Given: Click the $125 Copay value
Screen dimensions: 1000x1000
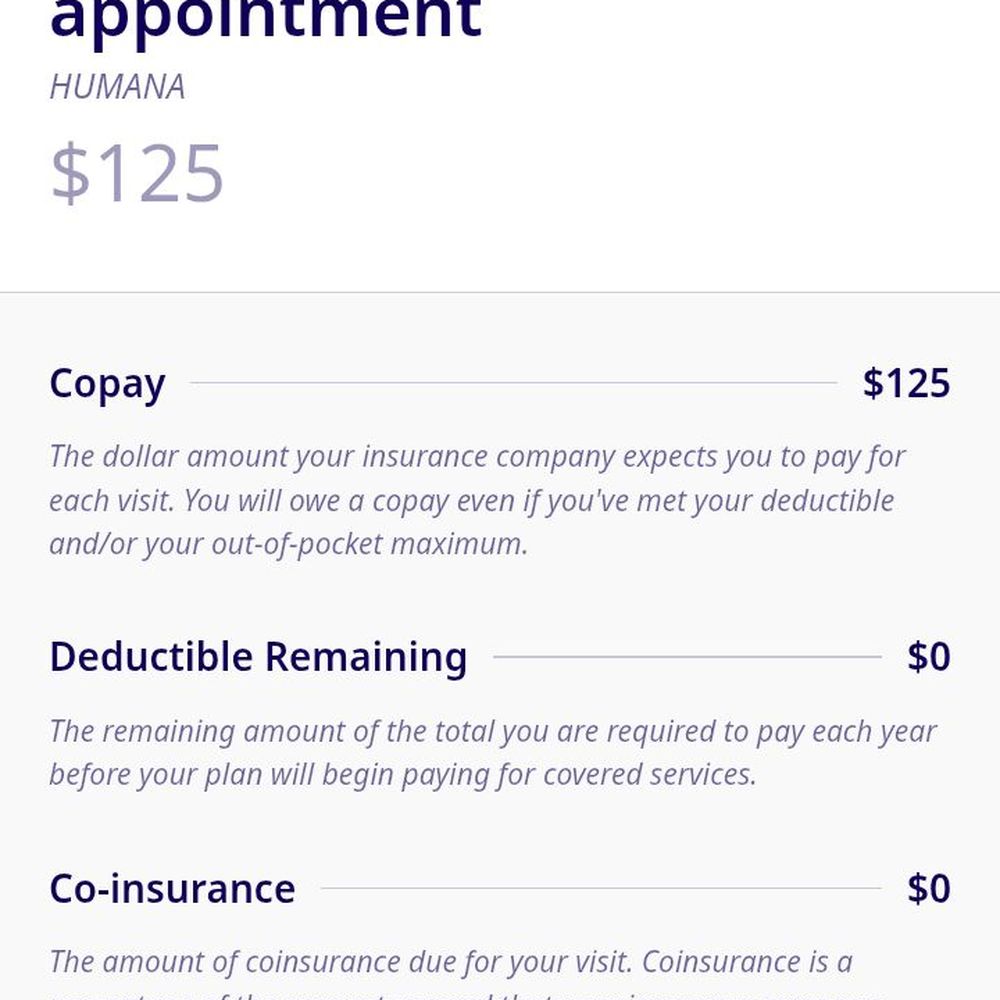Looking at the screenshot, I should coord(906,383).
